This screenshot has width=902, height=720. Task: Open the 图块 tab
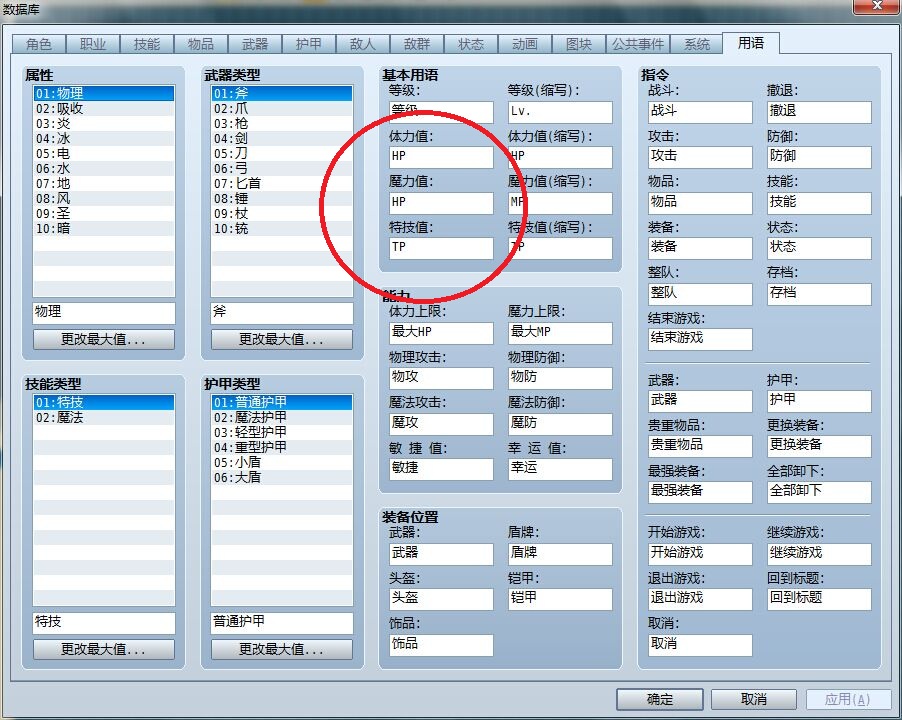[x=579, y=44]
